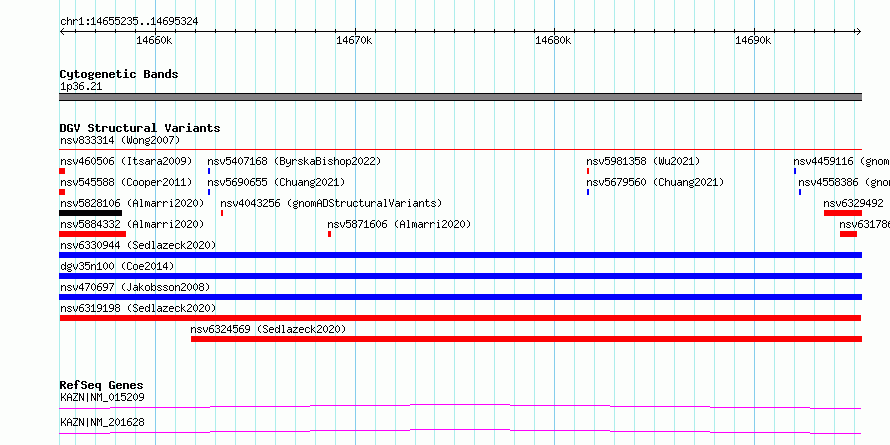Viewport: 890px width, 445px height.
Task: Select the blue bar under nsv6330944
Action: (x=460, y=255)
